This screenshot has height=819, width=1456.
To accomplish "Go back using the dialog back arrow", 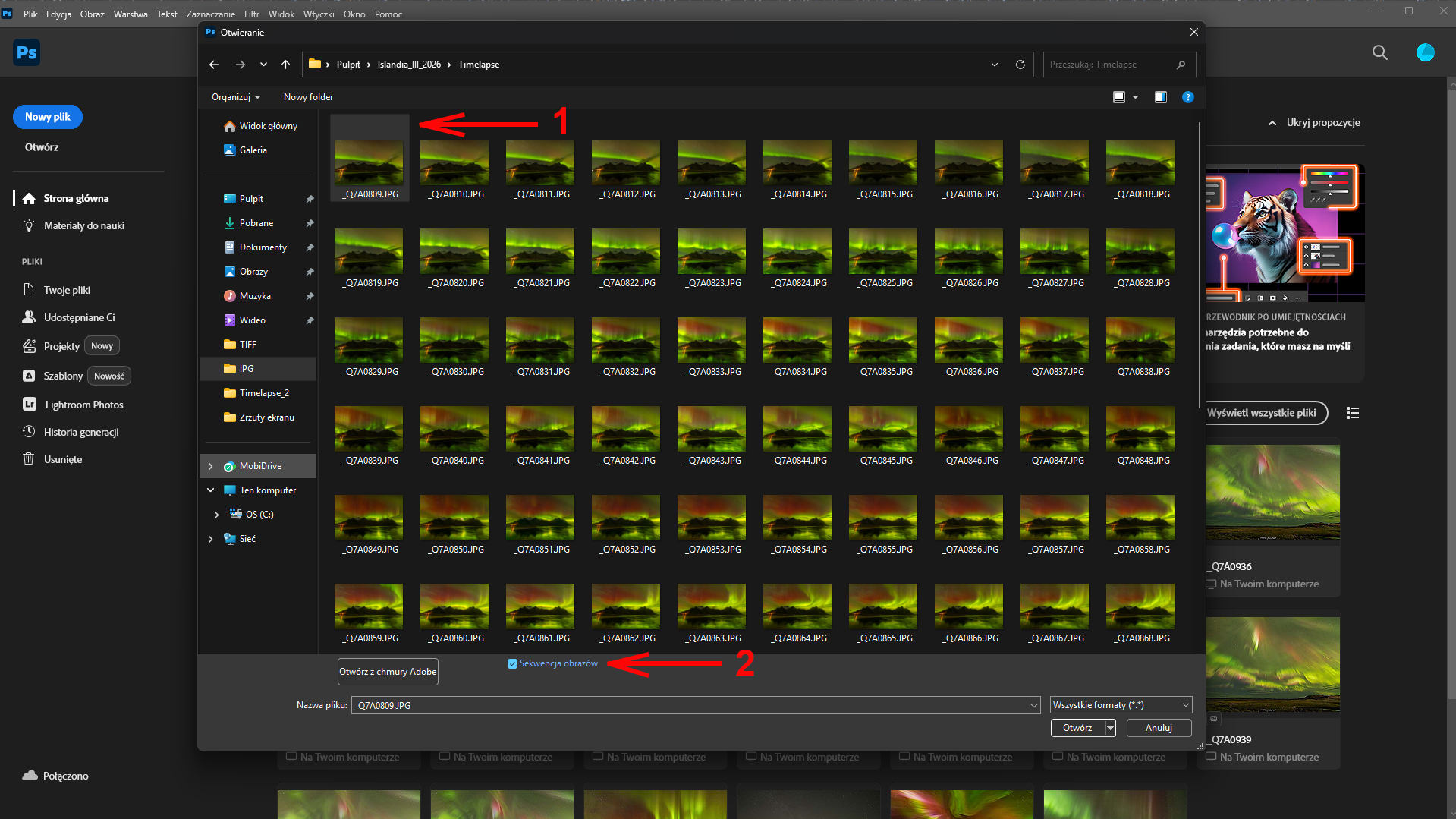I will [214, 65].
